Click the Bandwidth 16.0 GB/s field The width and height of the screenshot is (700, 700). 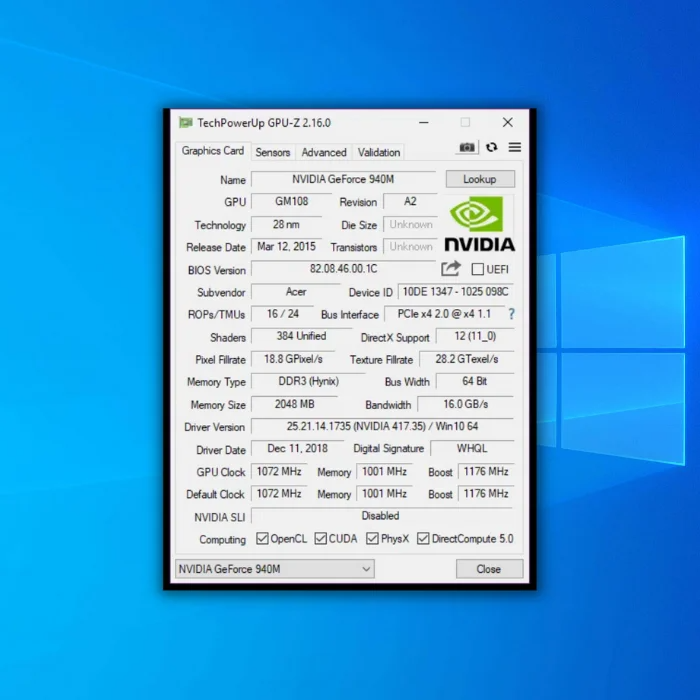pos(466,404)
